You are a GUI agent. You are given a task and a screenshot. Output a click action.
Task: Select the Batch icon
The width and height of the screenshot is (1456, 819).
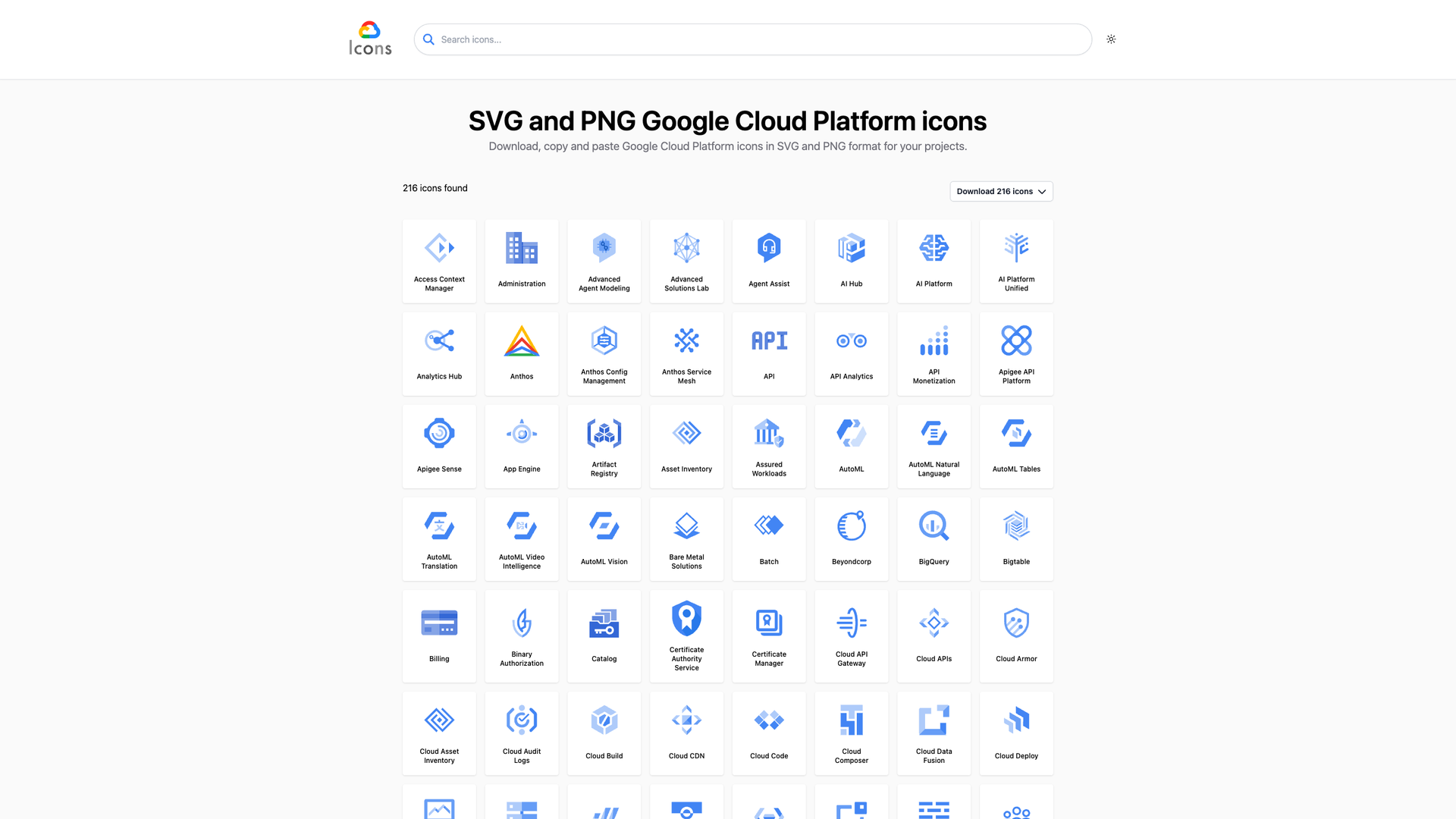(x=769, y=525)
